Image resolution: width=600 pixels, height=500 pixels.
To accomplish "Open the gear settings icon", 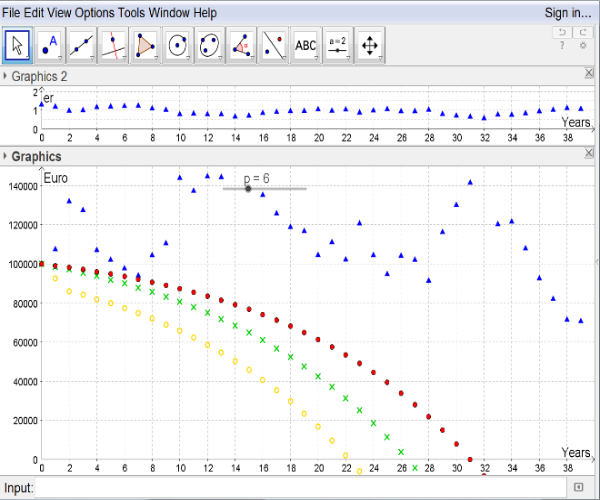I will 583,46.
